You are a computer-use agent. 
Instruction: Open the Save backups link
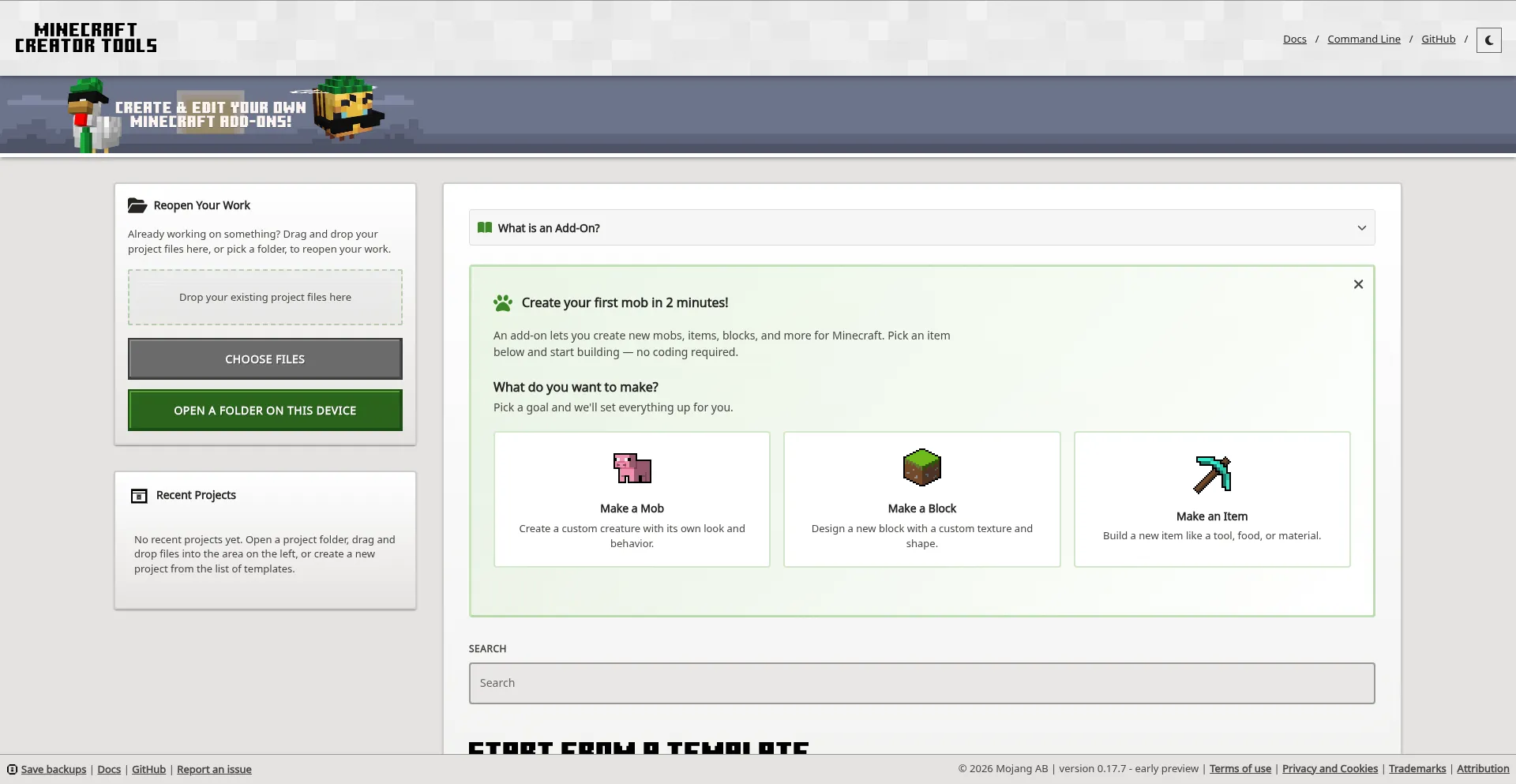[54, 769]
